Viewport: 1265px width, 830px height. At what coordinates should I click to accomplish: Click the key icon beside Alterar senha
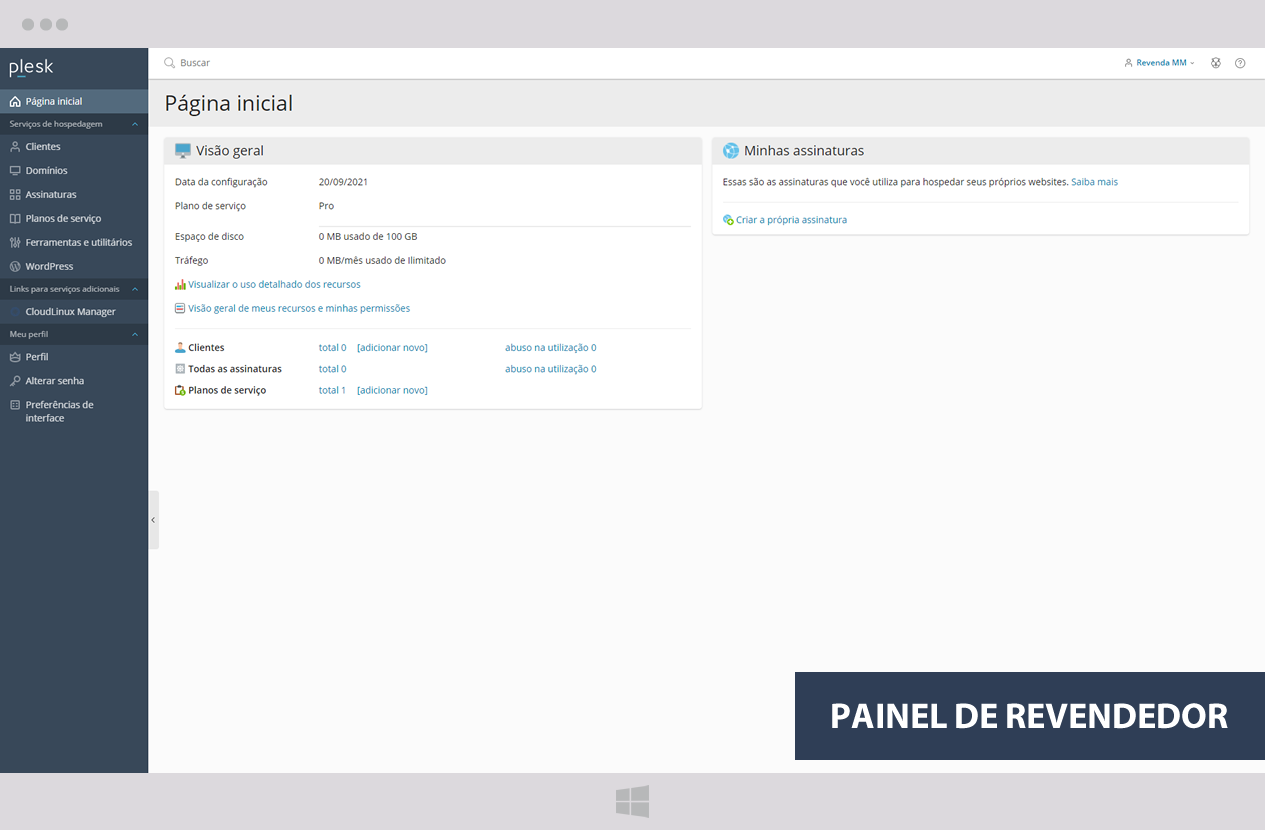[x=15, y=381]
